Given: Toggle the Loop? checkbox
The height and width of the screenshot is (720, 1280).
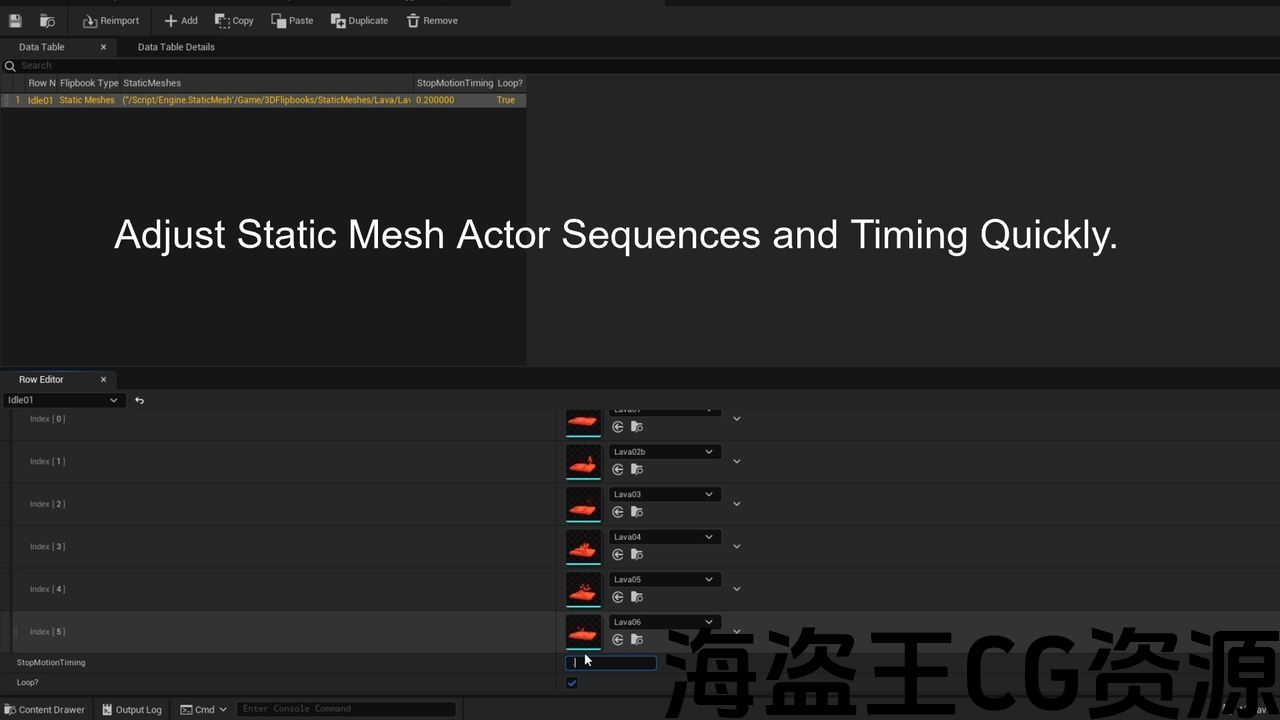Looking at the screenshot, I should [572, 683].
